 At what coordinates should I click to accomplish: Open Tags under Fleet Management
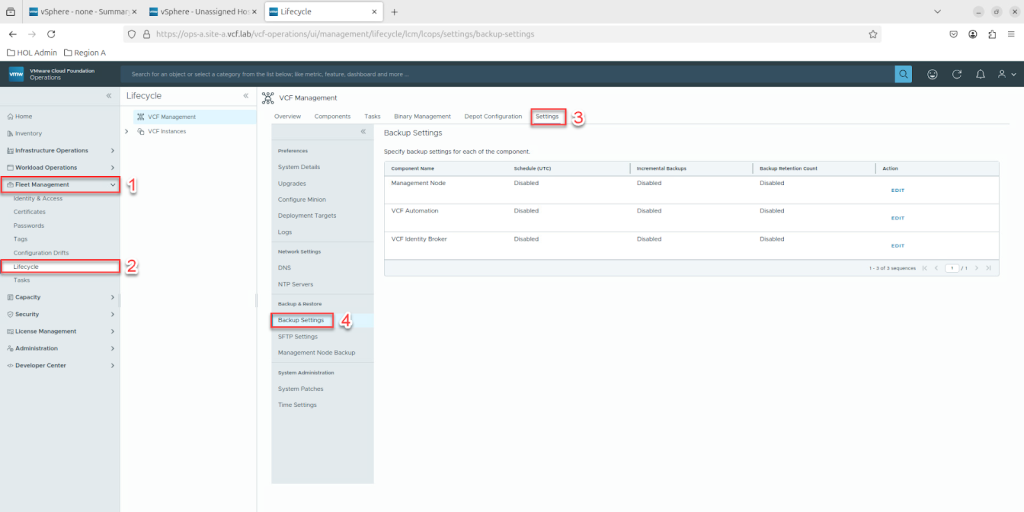pyautogui.click(x=20, y=239)
